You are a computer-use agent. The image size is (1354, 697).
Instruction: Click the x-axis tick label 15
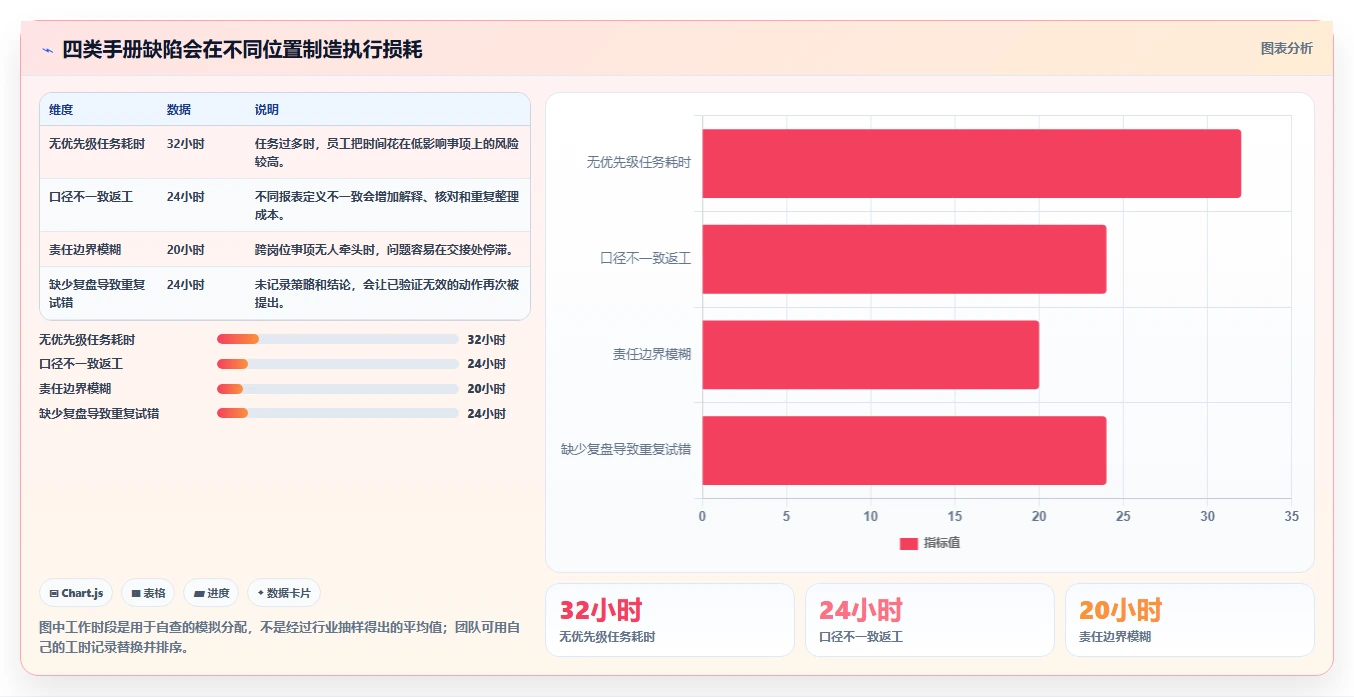pyautogui.click(x=954, y=517)
